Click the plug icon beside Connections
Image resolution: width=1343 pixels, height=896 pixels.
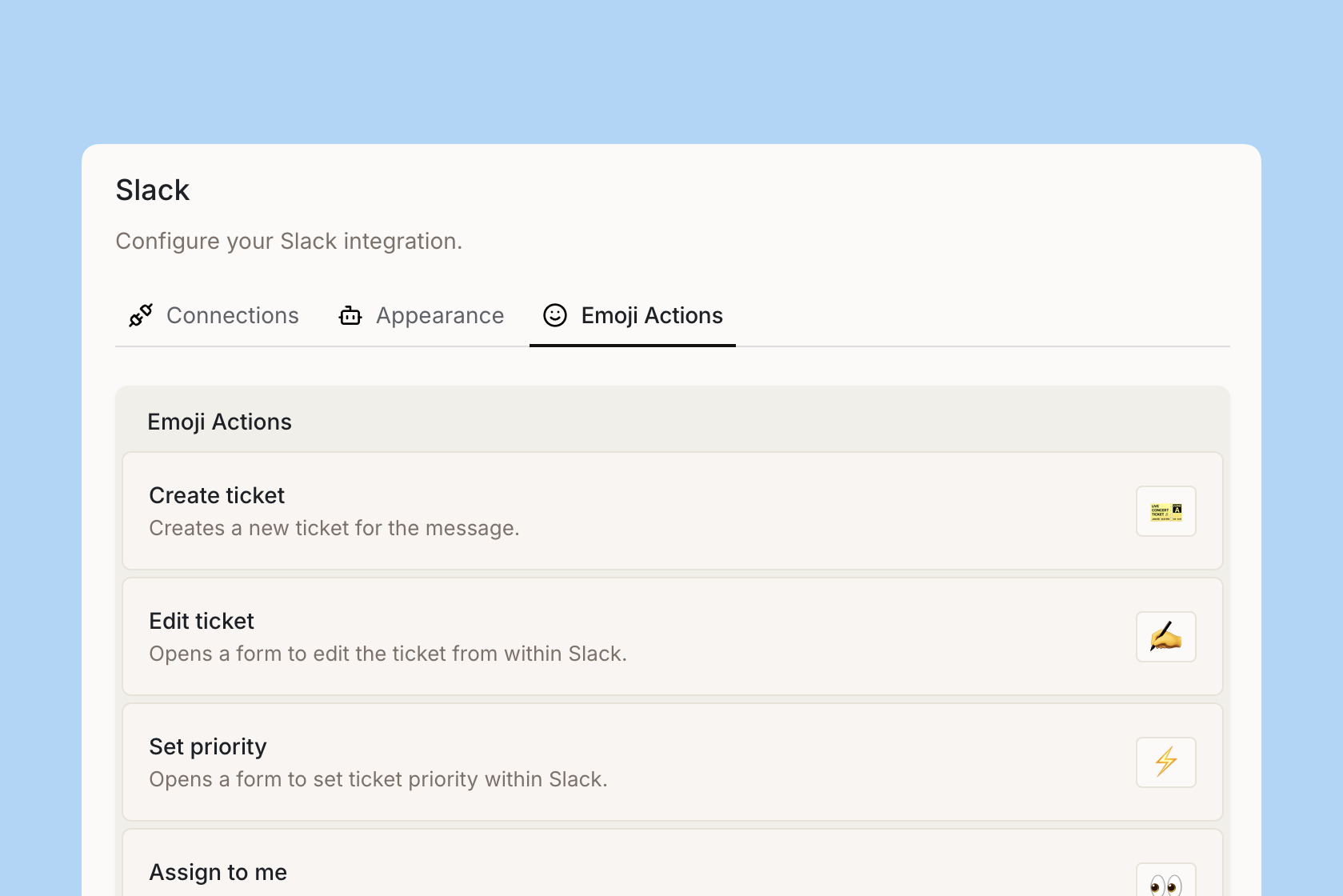141,316
